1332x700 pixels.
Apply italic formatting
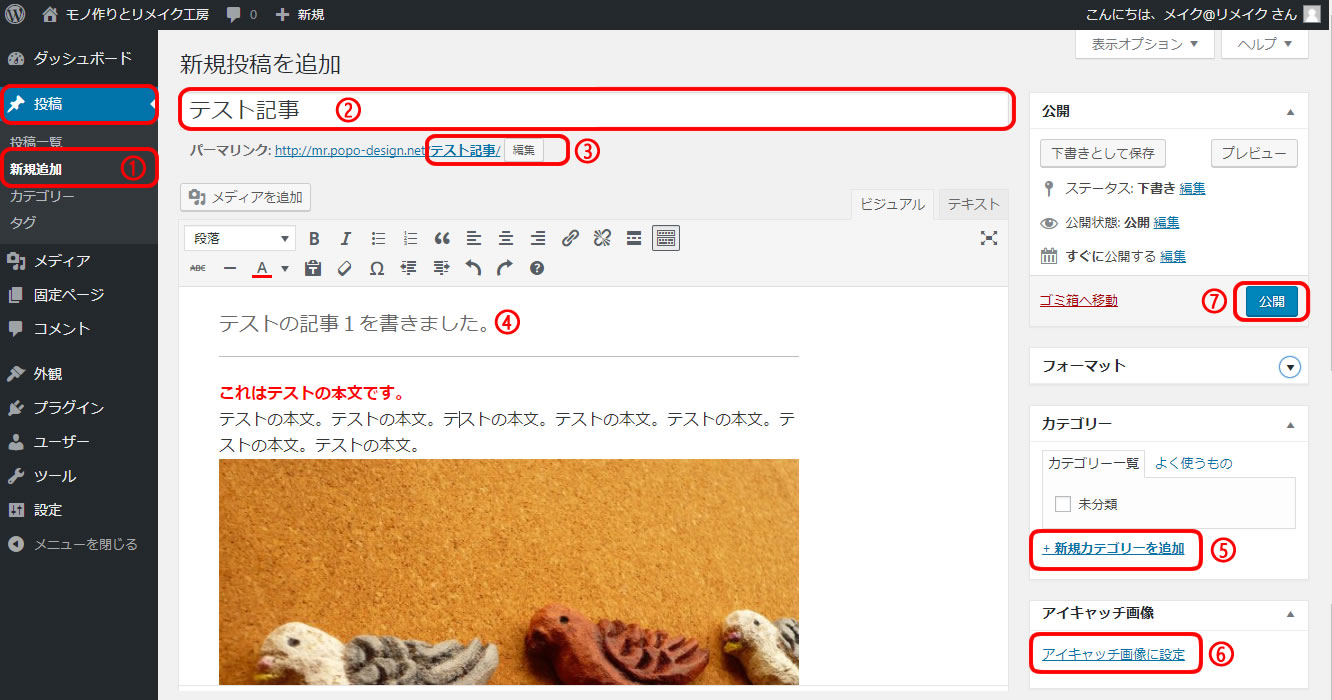(346, 238)
